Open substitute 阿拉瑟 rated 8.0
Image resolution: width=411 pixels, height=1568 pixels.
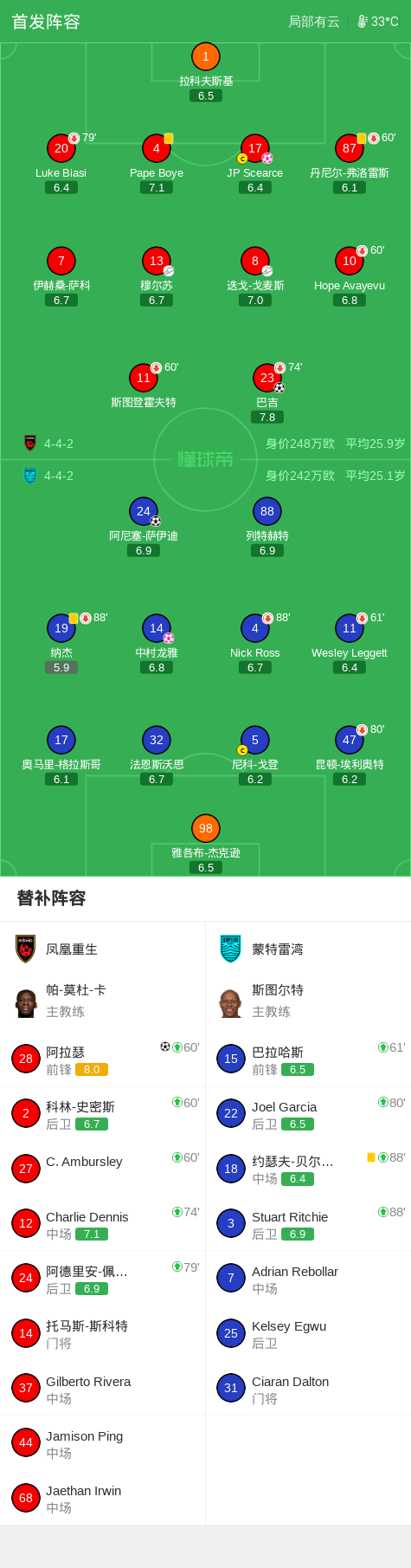click(x=102, y=1059)
